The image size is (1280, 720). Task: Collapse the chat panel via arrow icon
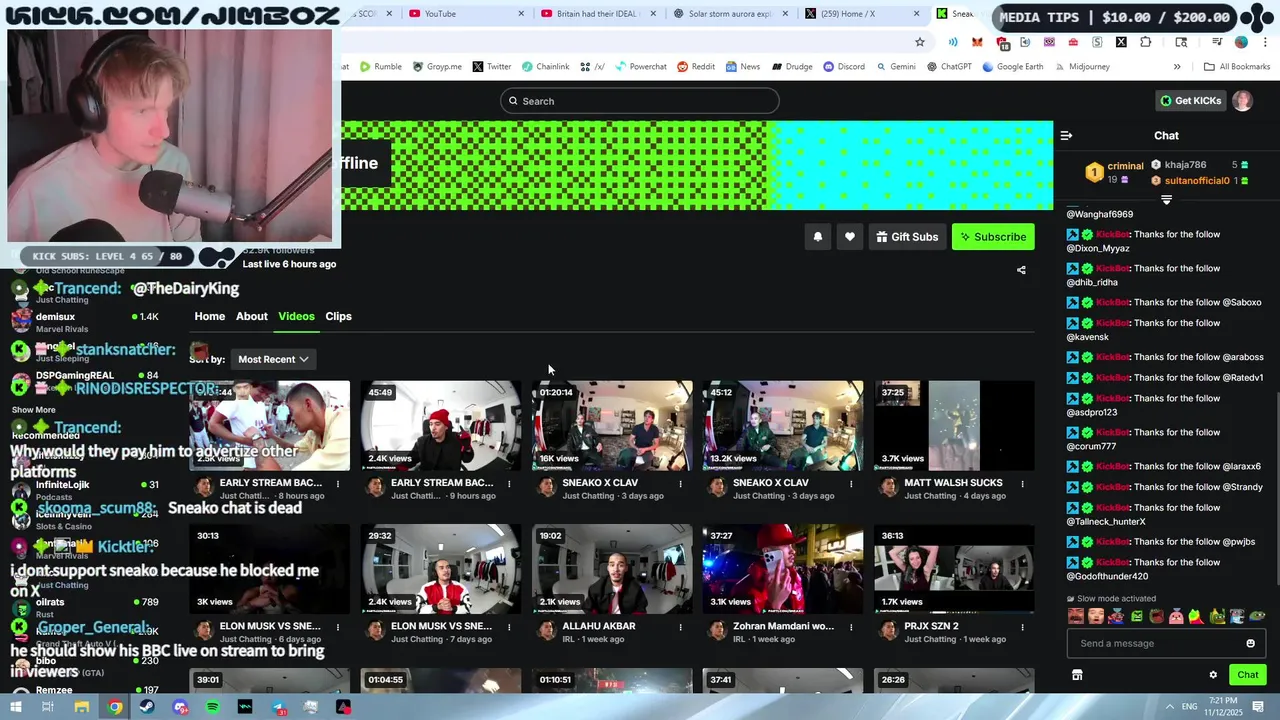click(x=1066, y=135)
